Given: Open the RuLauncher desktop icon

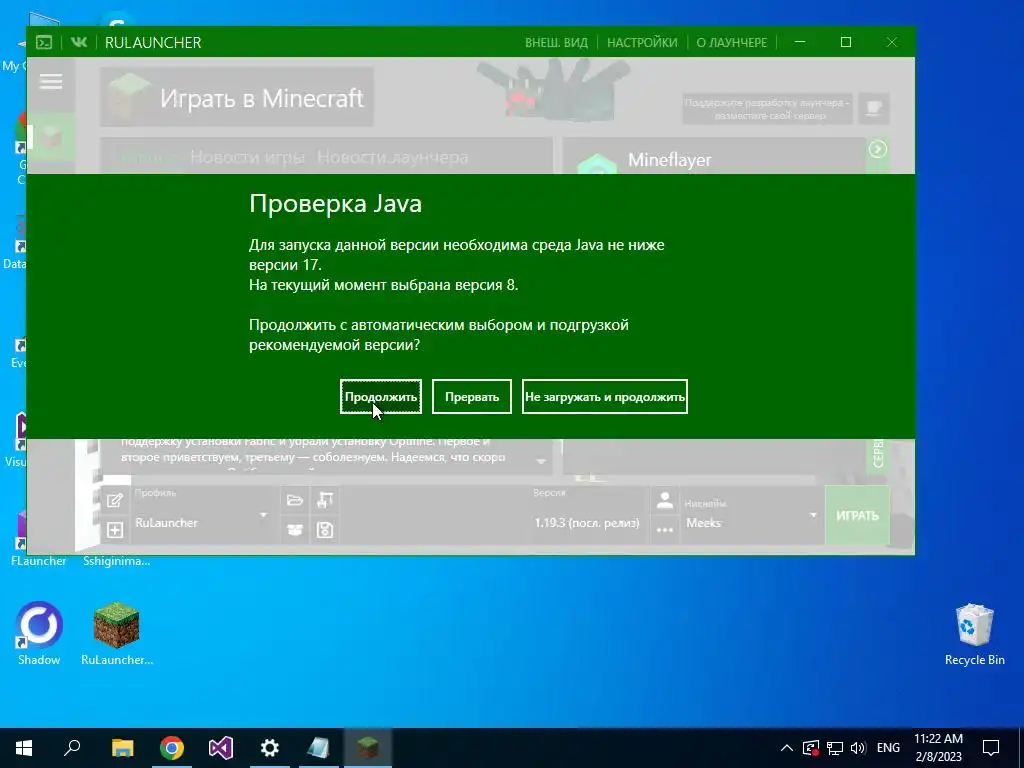Looking at the screenshot, I should tap(117, 633).
